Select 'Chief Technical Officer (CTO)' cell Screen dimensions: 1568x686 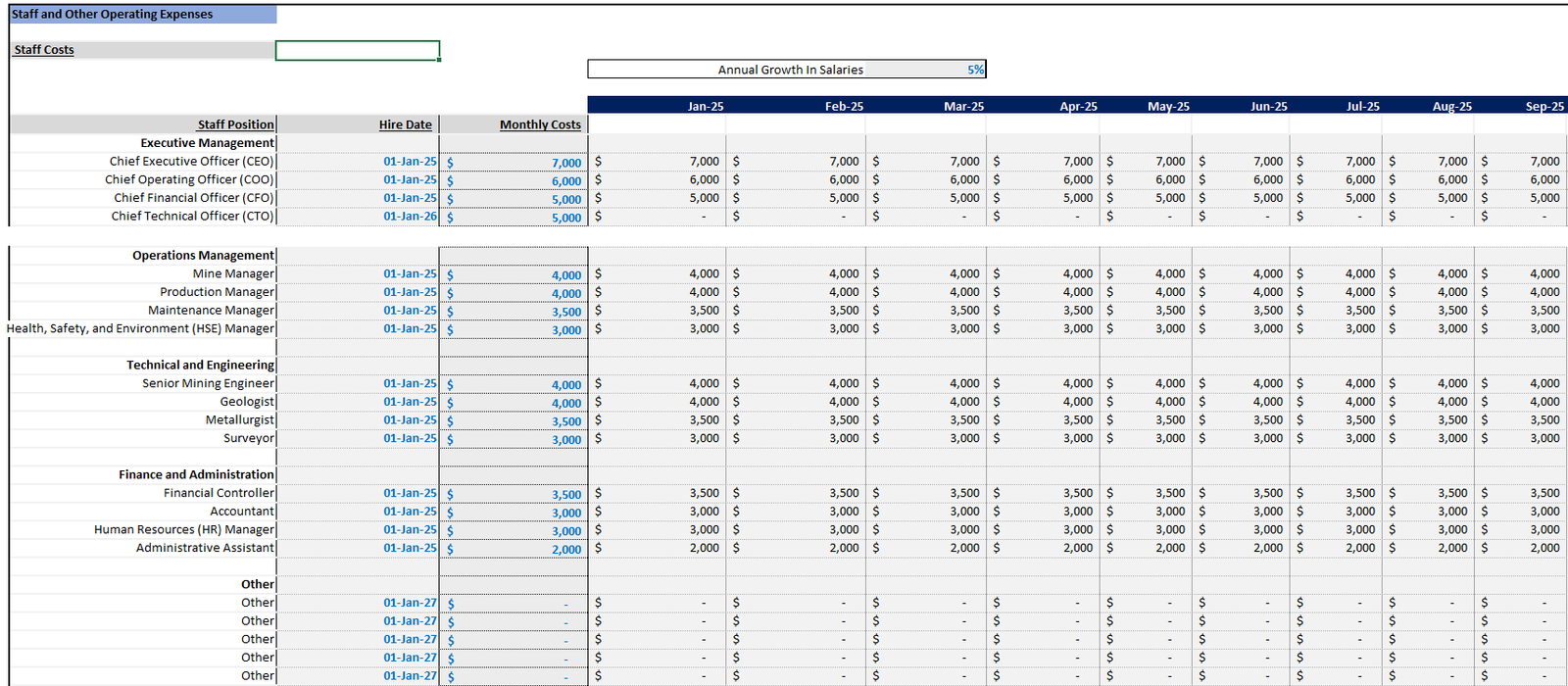143,217
